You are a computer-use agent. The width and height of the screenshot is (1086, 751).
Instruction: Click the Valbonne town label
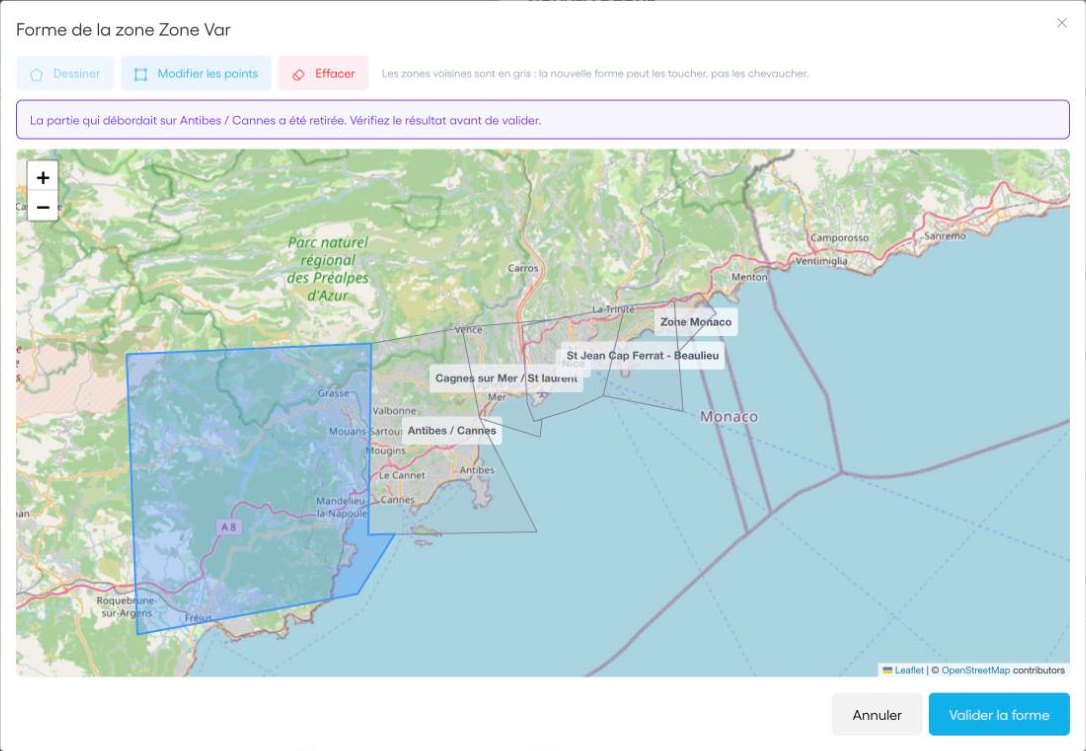(x=394, y=411)
